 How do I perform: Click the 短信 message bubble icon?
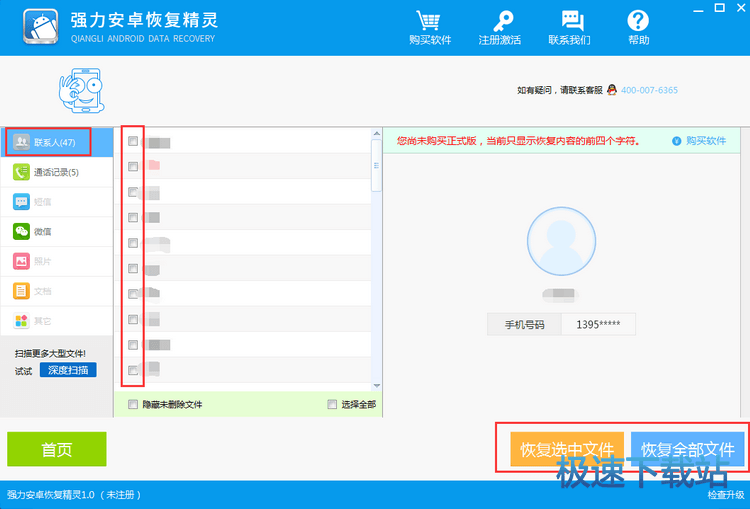coord(21,202)
